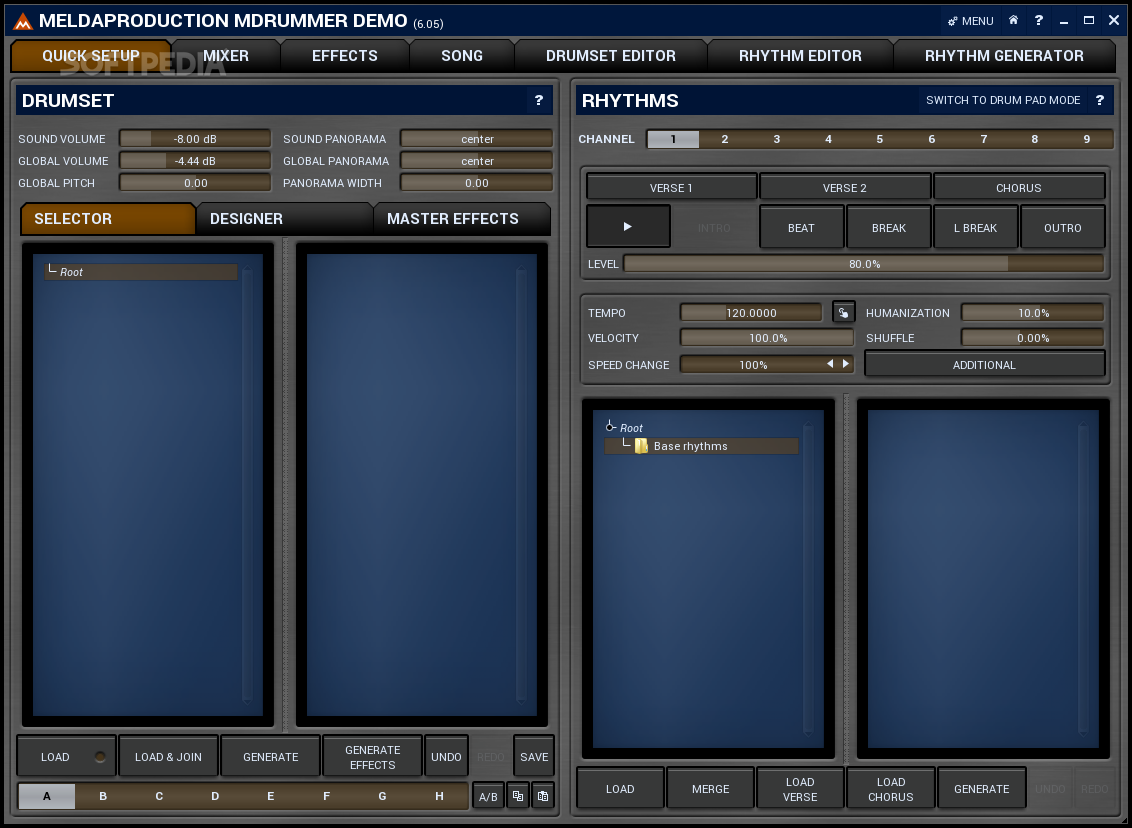The height and width of the screenshot is (828, 1132).
Task: Open the Additional settings button
Action: pyautogui.click(x=984, y=365)
